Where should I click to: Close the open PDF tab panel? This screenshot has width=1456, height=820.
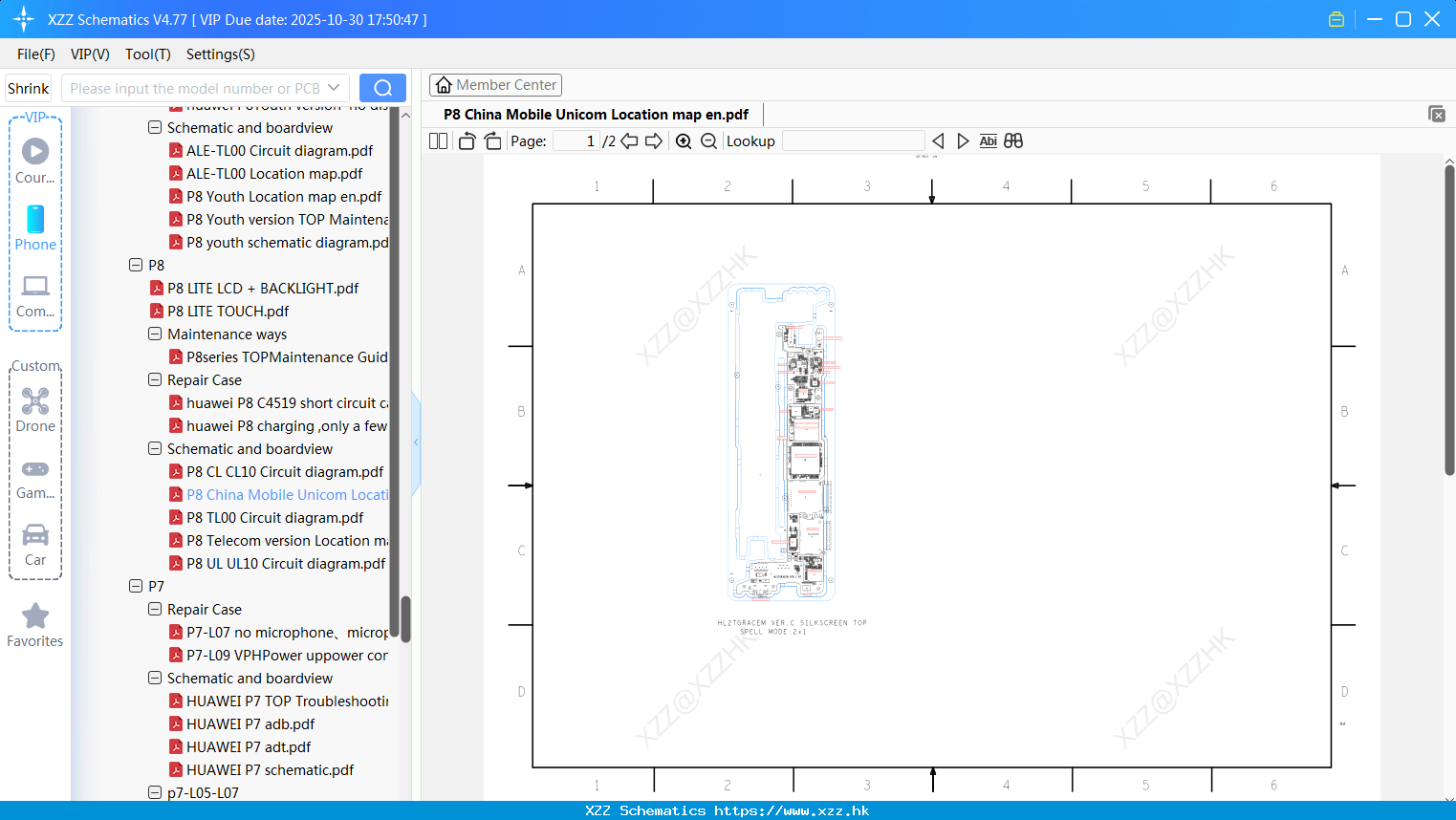point(1437,114)
